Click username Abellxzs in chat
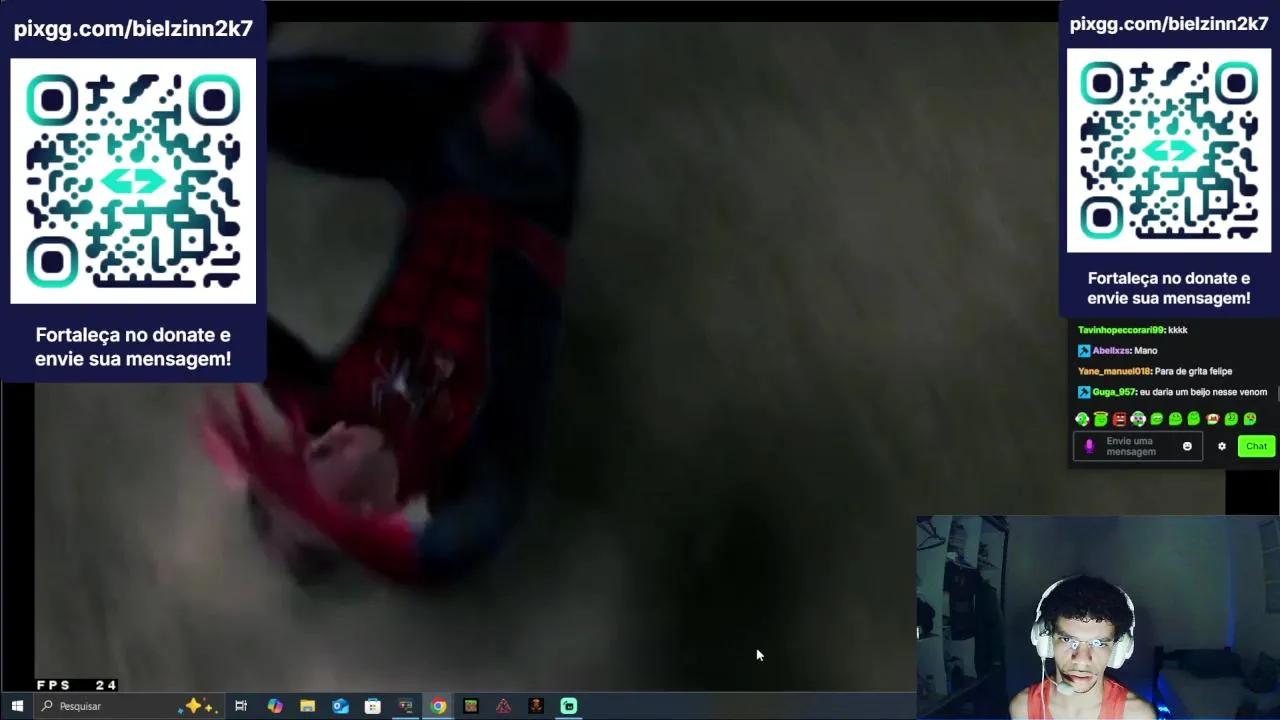This screenshot has height=720, width=1280. pyautogui.click(x=1111, y=351)
